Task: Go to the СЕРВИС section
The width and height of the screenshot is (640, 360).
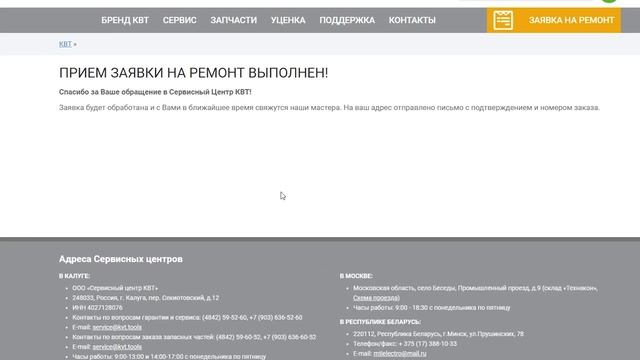Action: 180,20
